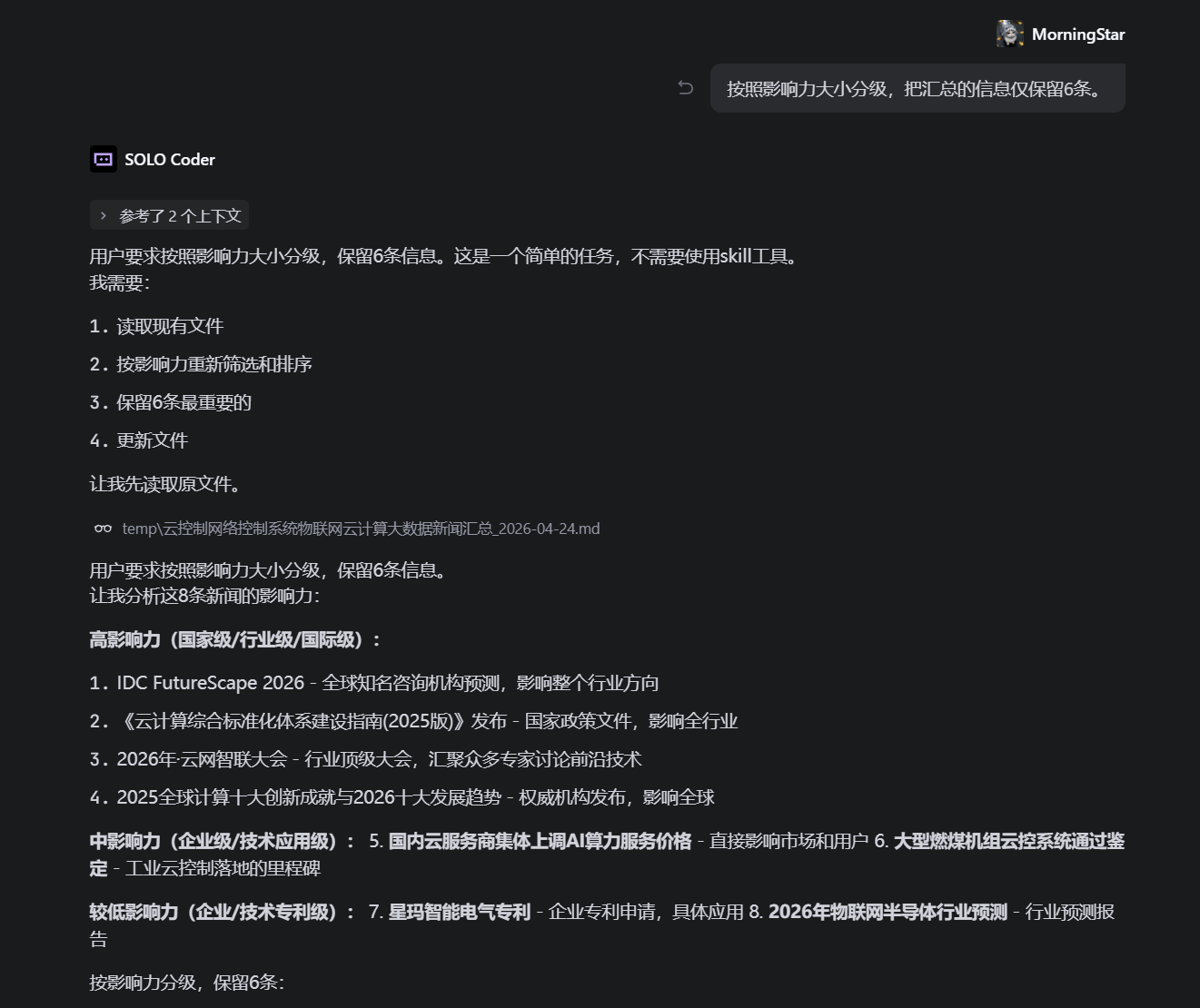Click the MorningStar username label
Viewport: 1200px width, 1008px height.
click(x=1078, y=35)
